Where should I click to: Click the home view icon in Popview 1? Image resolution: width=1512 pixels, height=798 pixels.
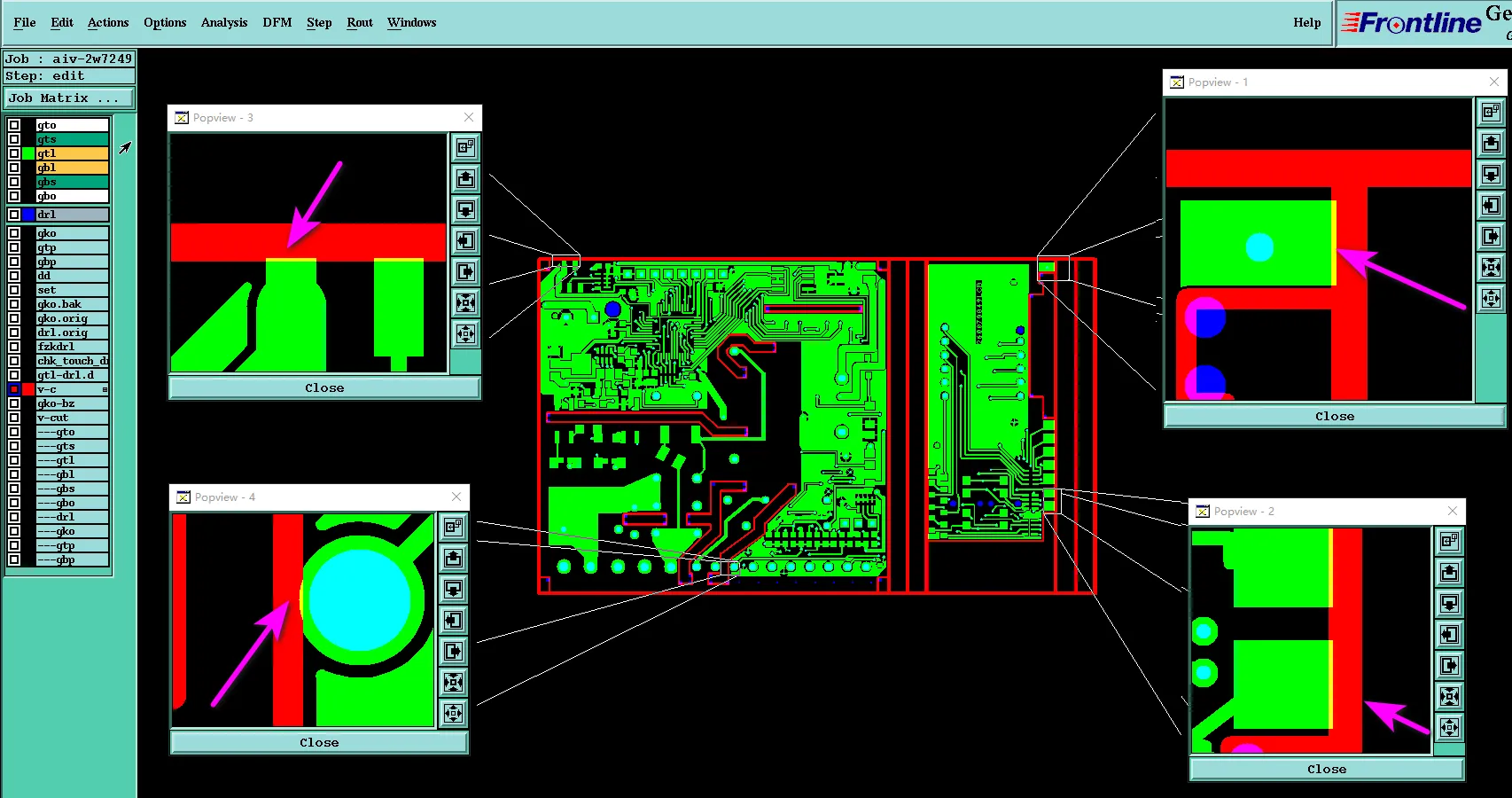(x=1492, y=112)
